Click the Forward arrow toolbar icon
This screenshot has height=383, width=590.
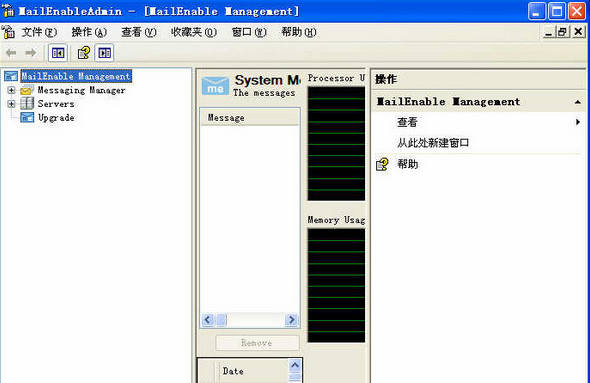(30, 53)
